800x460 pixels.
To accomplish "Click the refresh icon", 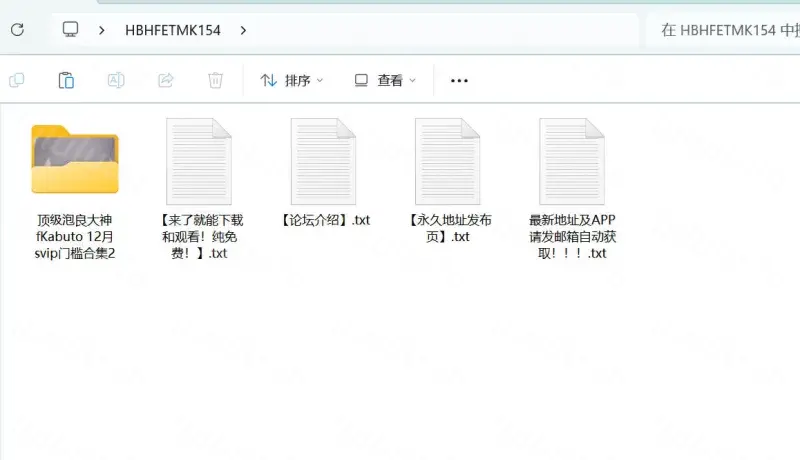I will 17,30.
